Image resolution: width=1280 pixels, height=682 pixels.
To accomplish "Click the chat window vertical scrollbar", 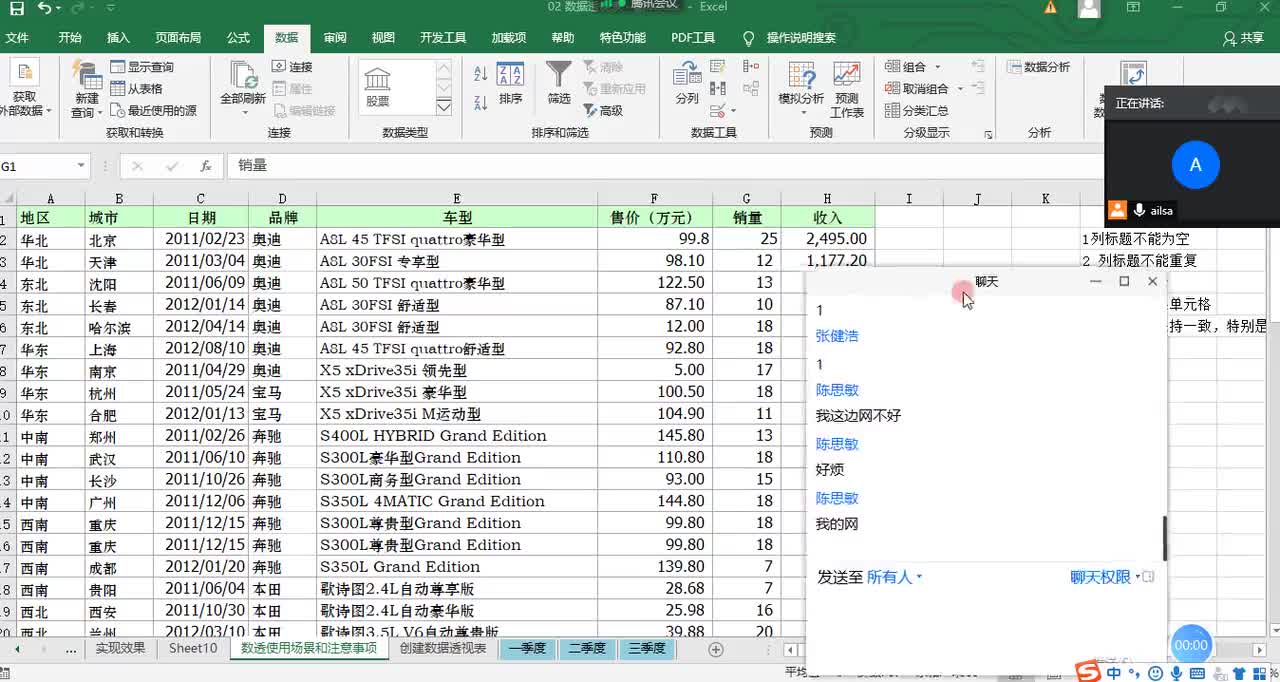I will (x=1164, y=538).
